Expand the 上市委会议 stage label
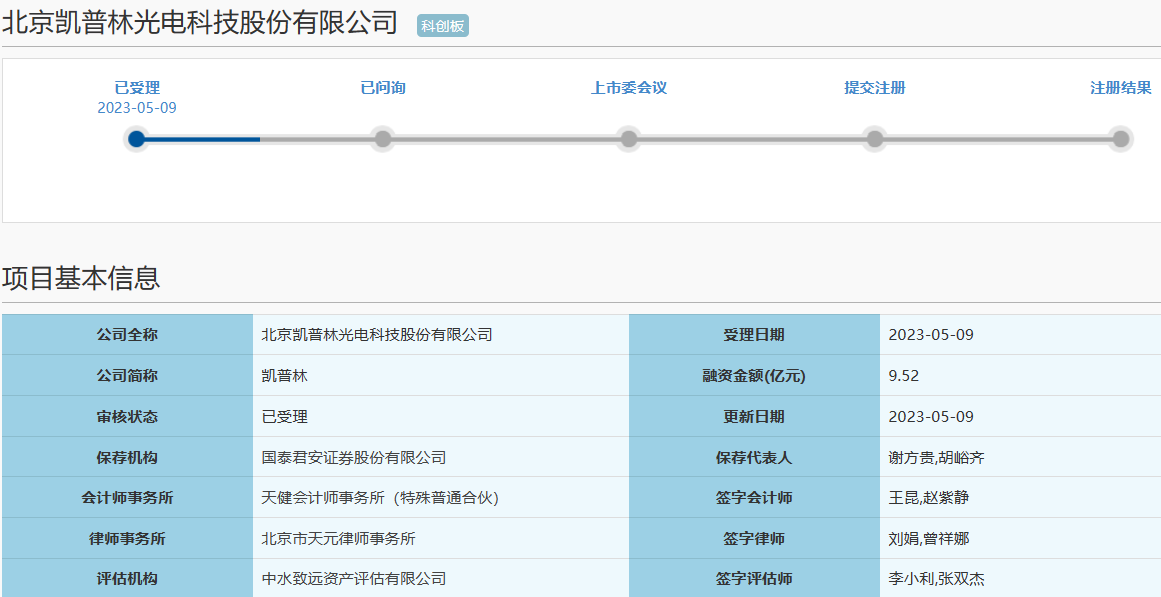 tap(628, 87)
